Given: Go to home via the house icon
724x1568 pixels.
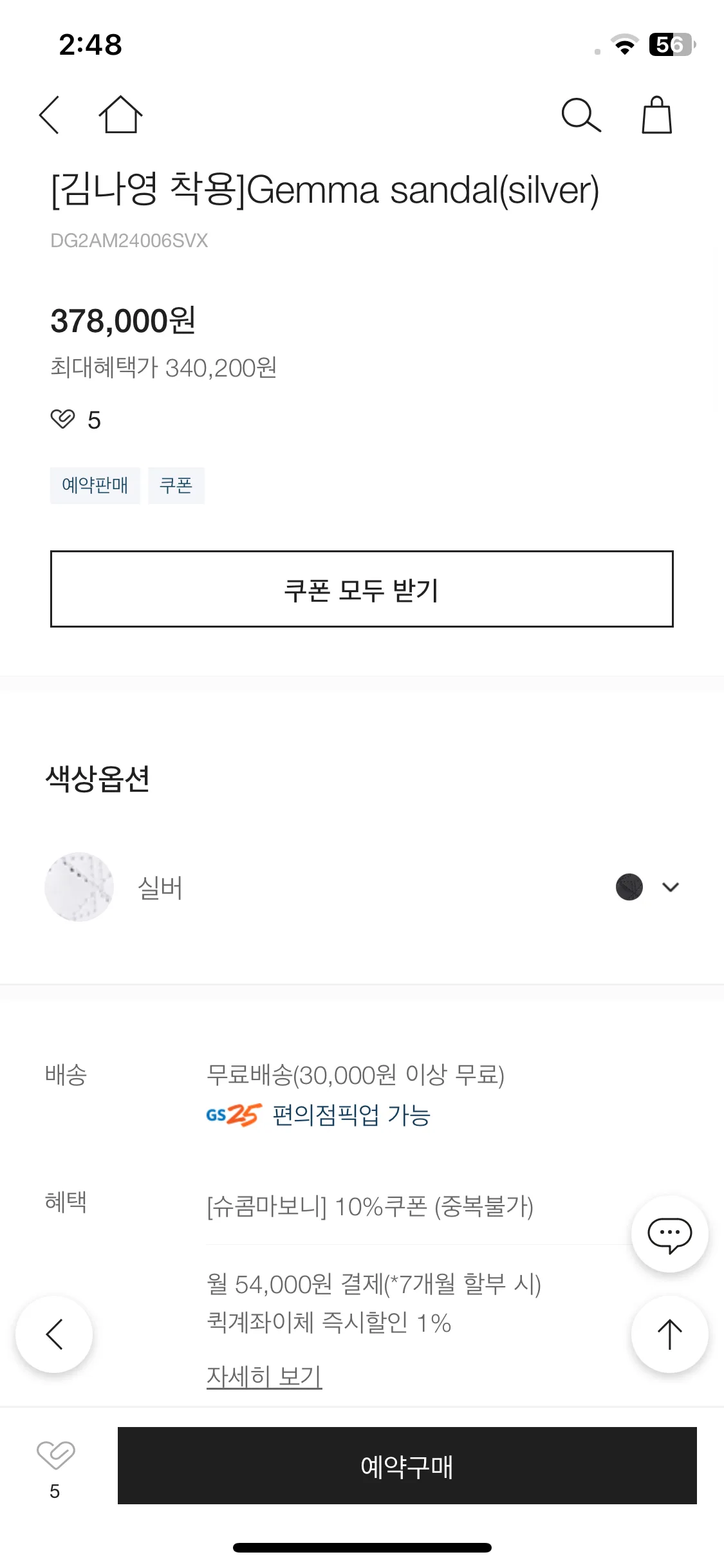Looking at the screenshot, I should (120, 115).
